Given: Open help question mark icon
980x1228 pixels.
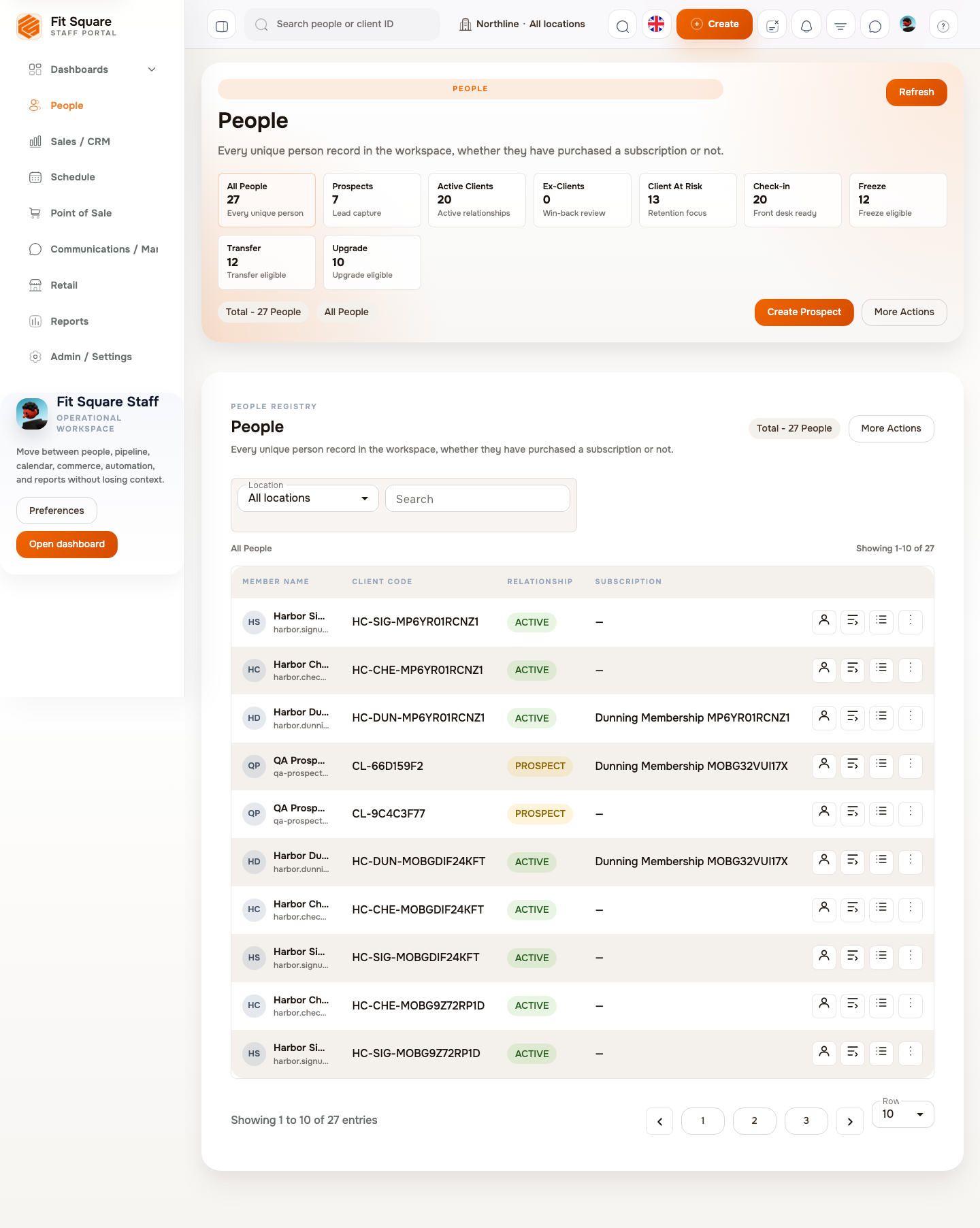Looking at the screenshot, I should click(943, 25).
